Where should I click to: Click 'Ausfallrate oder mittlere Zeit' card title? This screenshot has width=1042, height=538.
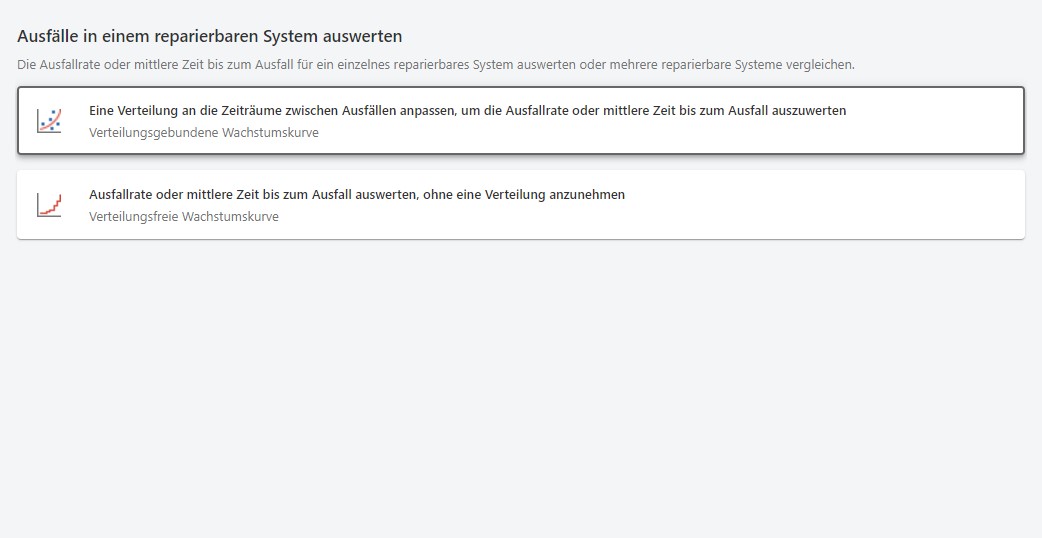point(250,195)
